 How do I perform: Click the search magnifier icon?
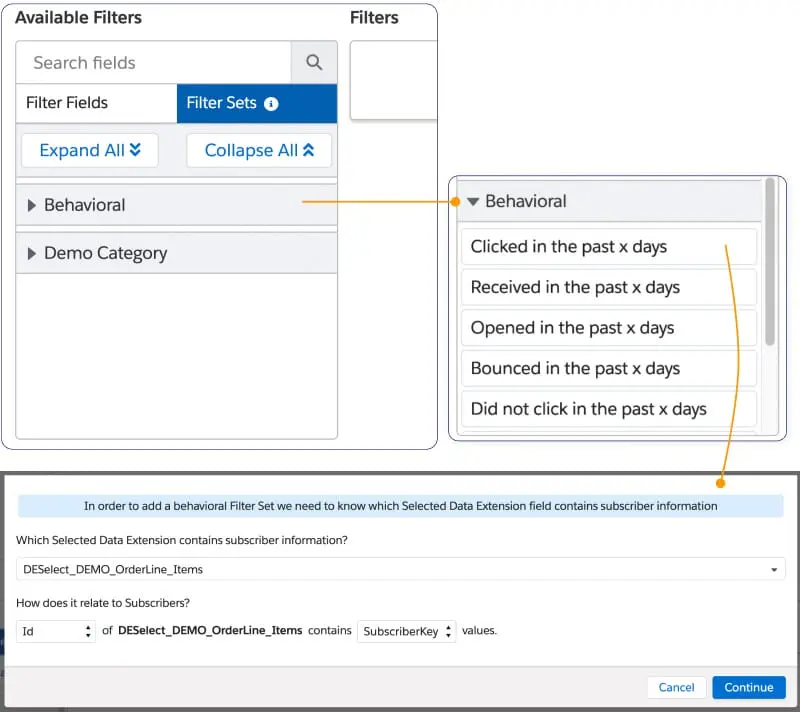click(314, 62)
